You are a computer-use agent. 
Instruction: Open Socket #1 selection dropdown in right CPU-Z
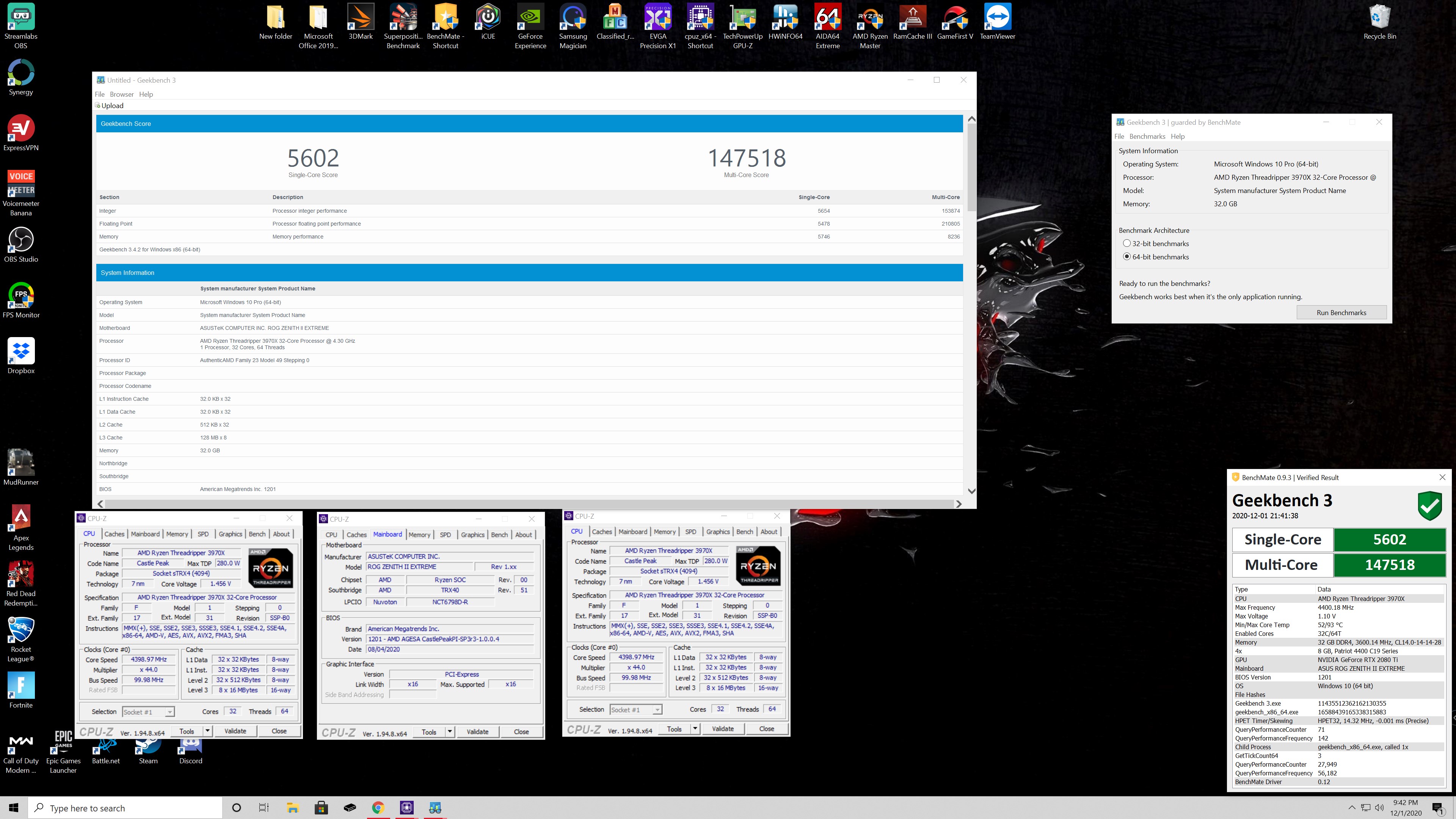(x=635, y=709)
